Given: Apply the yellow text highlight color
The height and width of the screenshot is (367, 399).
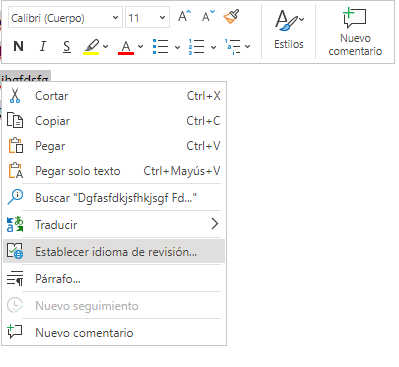Looking at the screenshot, I should click(x=91, y=47).
